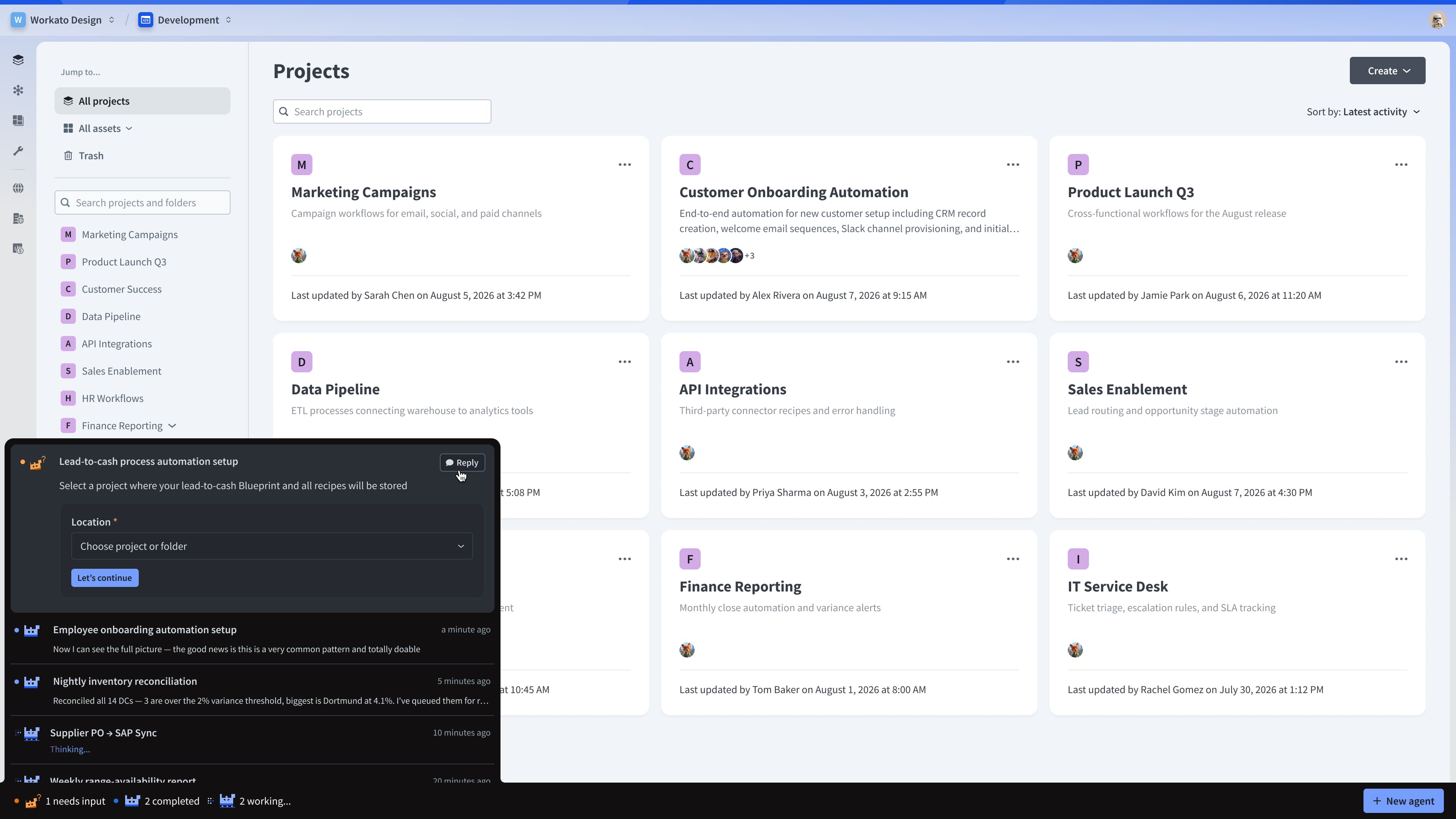Click the New agent button
Screen dimensions: 1456x819
1403,801
